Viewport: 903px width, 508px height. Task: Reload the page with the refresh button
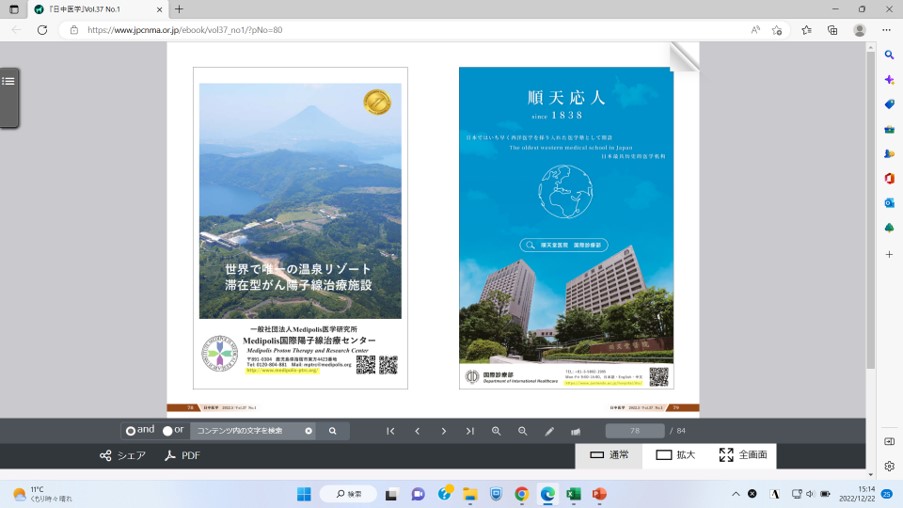click(42, 30)
